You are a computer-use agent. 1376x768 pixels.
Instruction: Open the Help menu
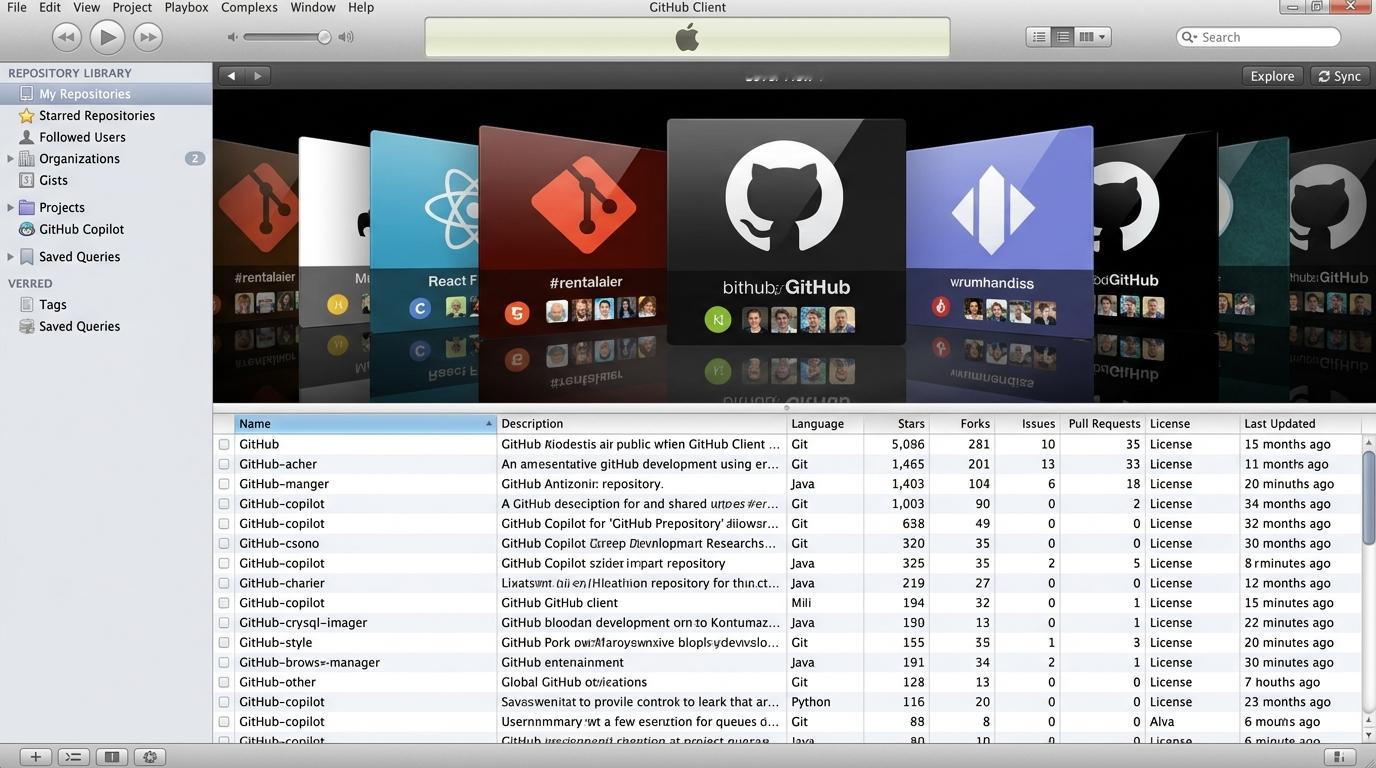361,7
